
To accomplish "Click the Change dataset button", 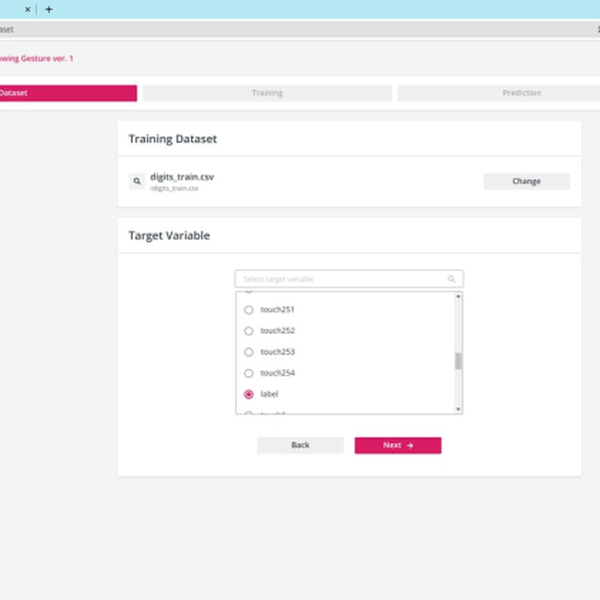I will pyautogui.click(x=526, y=182).
